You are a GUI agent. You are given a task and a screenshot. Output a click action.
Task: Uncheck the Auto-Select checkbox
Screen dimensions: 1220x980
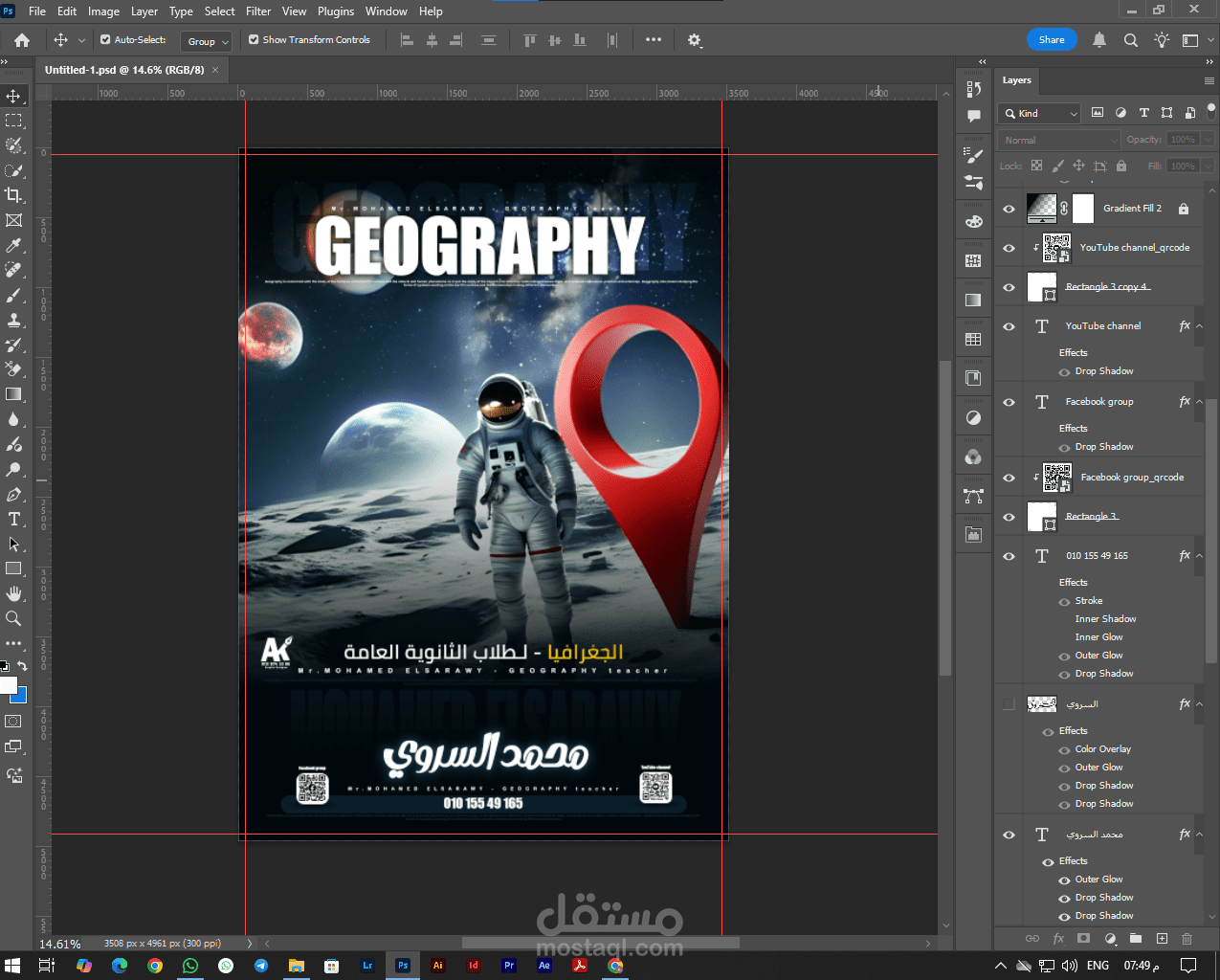click(x=106, y=40)
